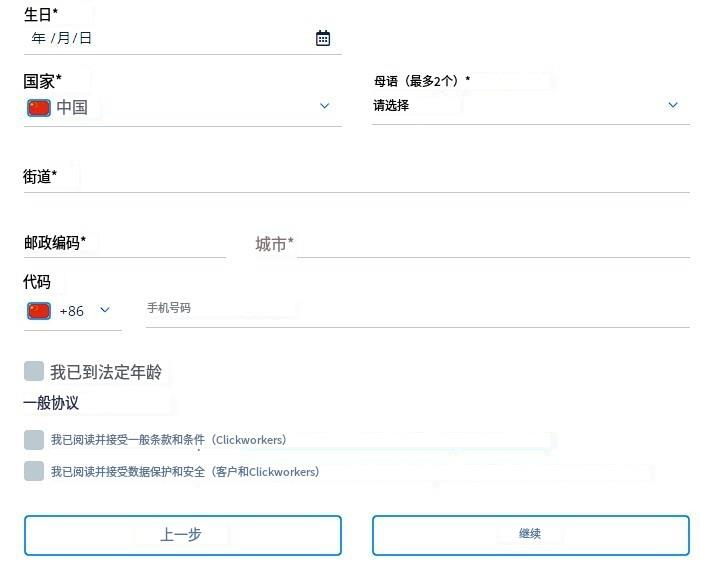
Task: Tick the 数据保护和安全 acceptance checkbox
Action: click(x=34, y=471)
